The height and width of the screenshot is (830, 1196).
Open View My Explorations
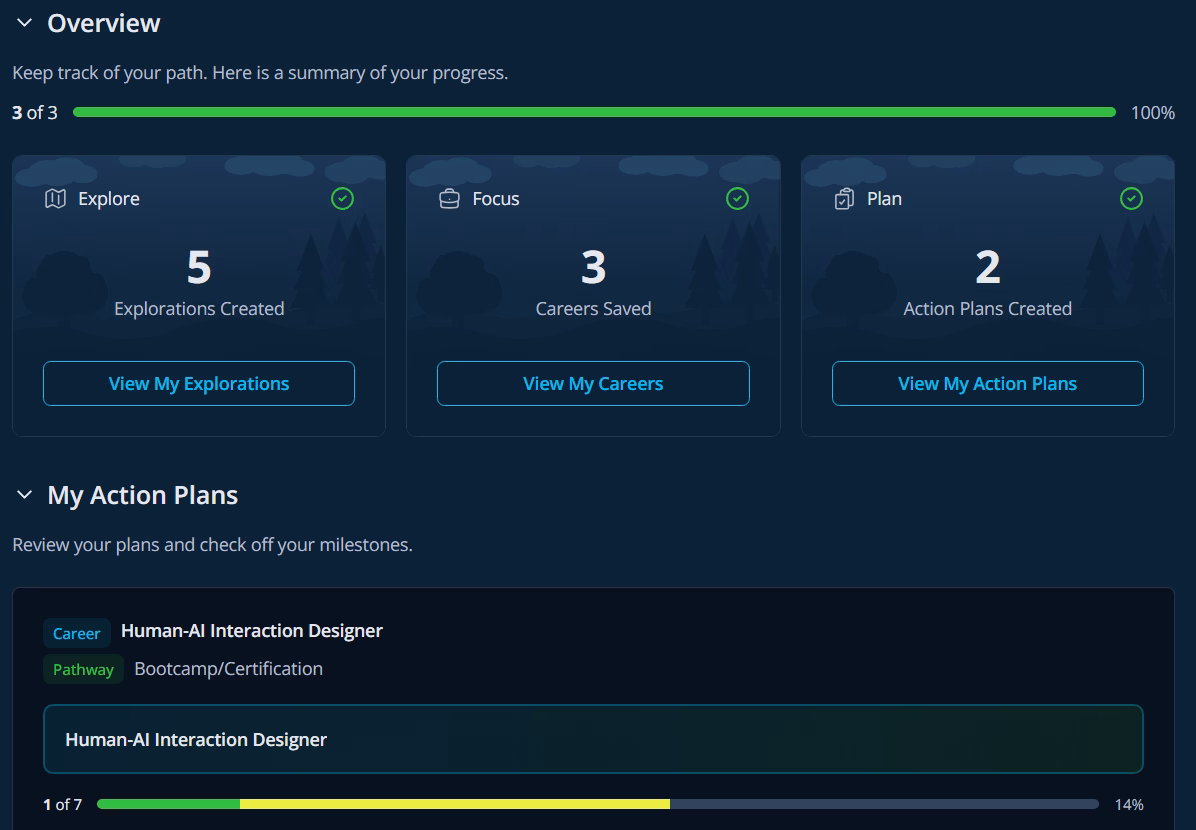(198, 383)
